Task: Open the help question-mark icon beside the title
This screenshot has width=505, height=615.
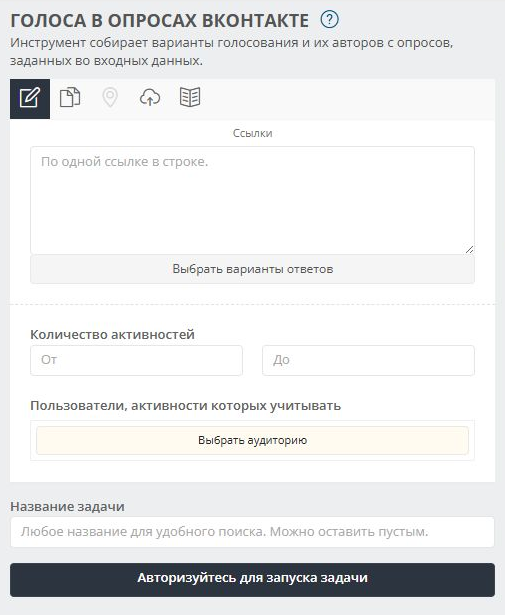Action: click(329, 19)
